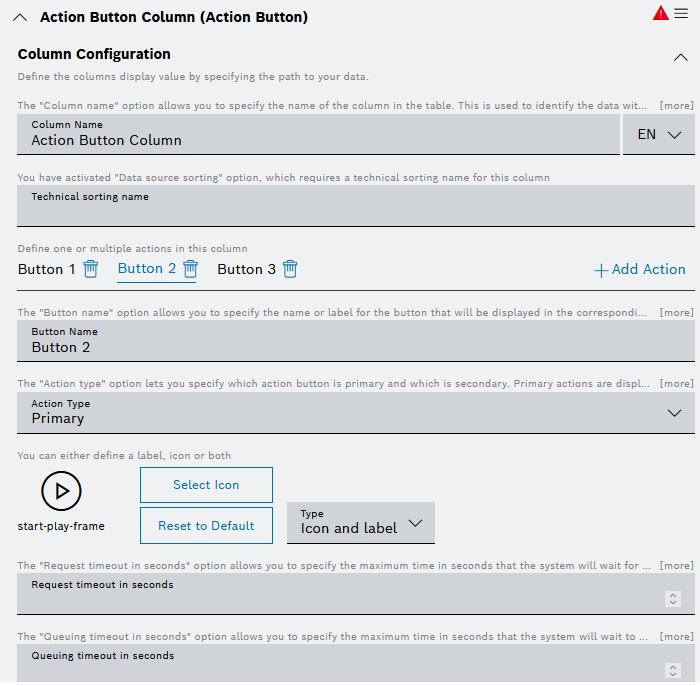Viewport: 700px width, 686px height.
Task: Click more link beside Button name description
Action: (677, 313)
